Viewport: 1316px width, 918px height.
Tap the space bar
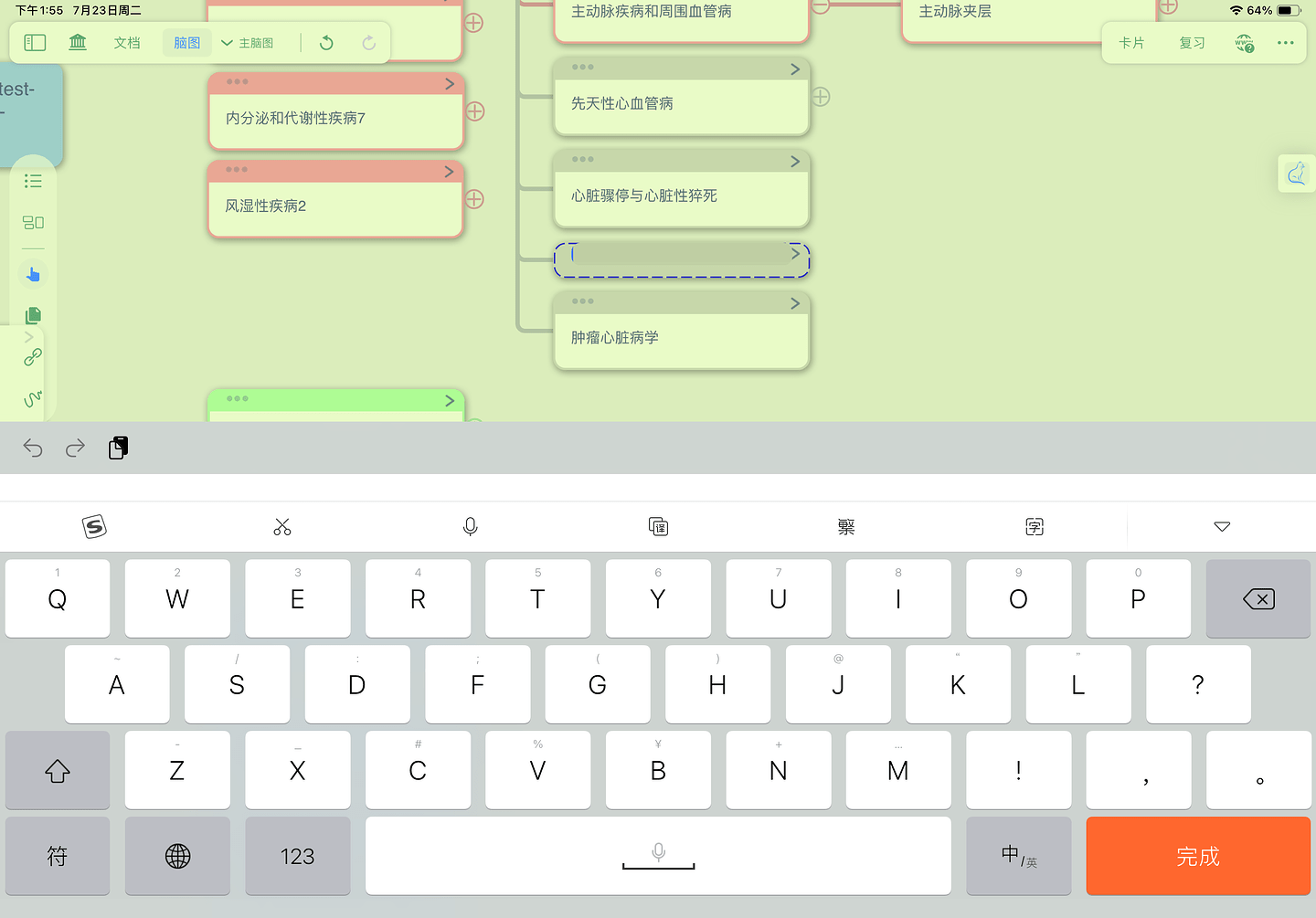click(658, 856)
